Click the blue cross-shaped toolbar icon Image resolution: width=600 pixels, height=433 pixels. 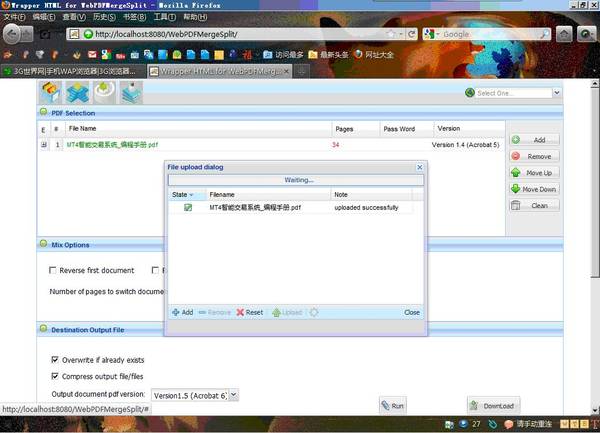click(77, 92)
